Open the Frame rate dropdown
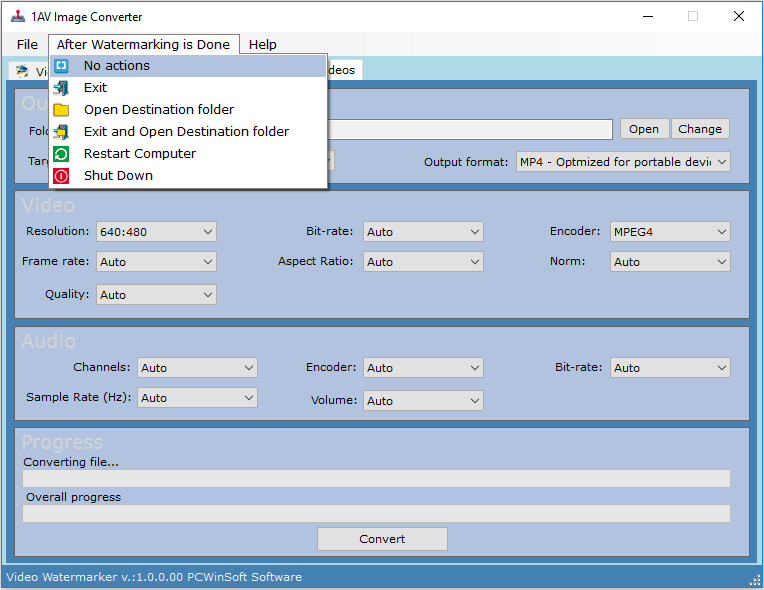 pos(156,262)
